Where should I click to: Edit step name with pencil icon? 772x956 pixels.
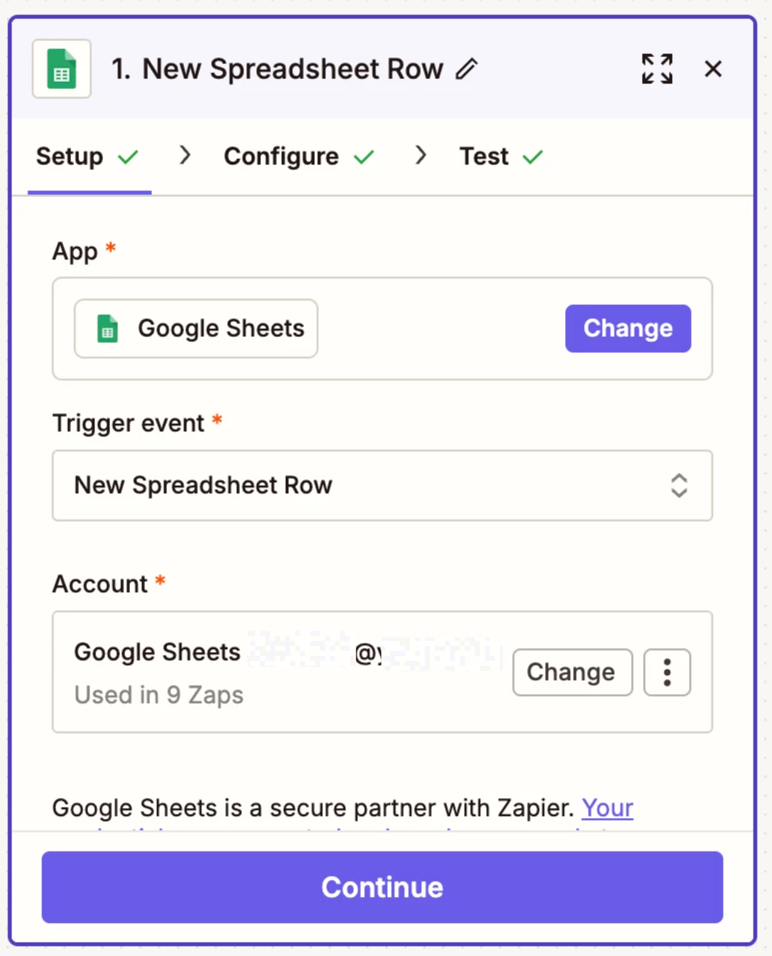466,69
